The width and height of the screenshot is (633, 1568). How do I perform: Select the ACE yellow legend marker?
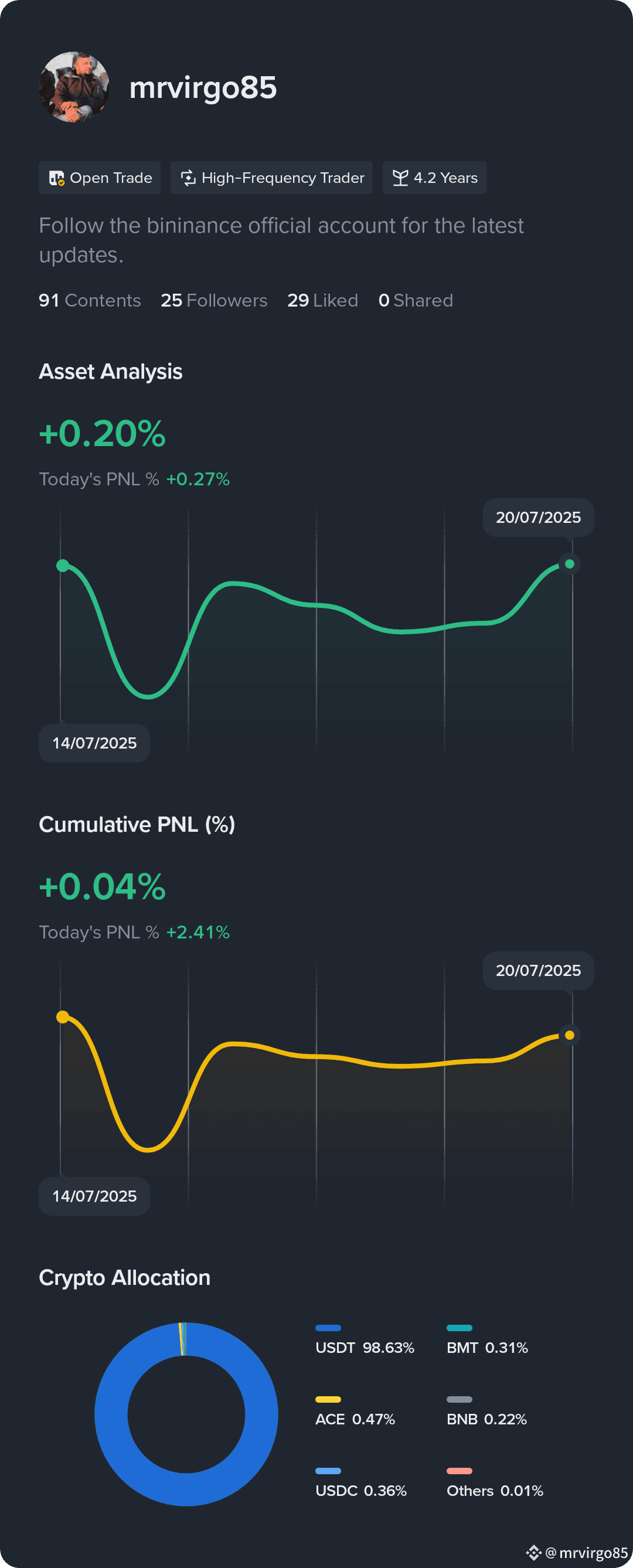click(x=328, y=1399)
